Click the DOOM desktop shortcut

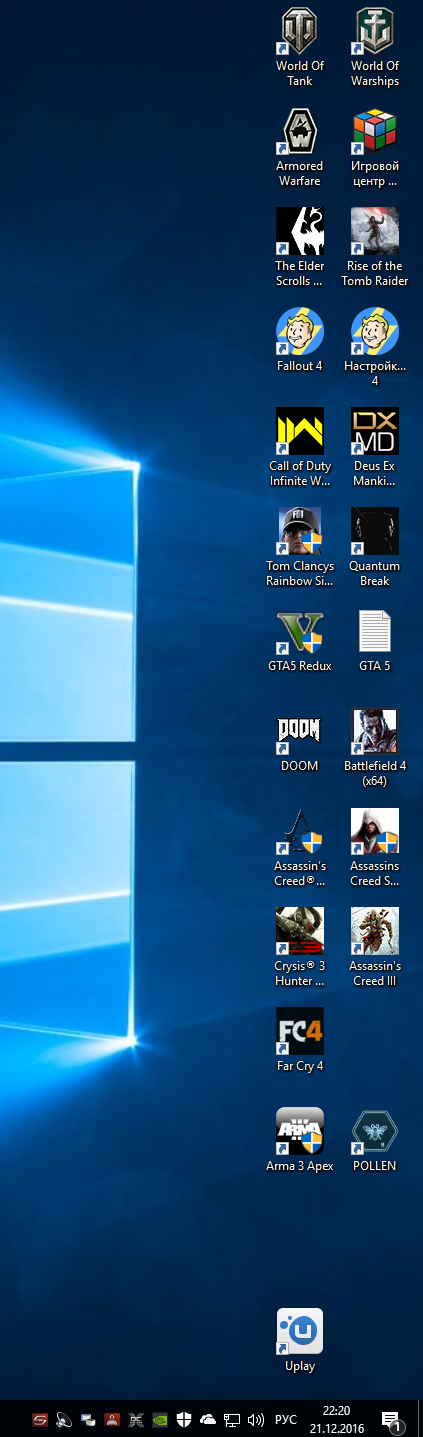300,733
